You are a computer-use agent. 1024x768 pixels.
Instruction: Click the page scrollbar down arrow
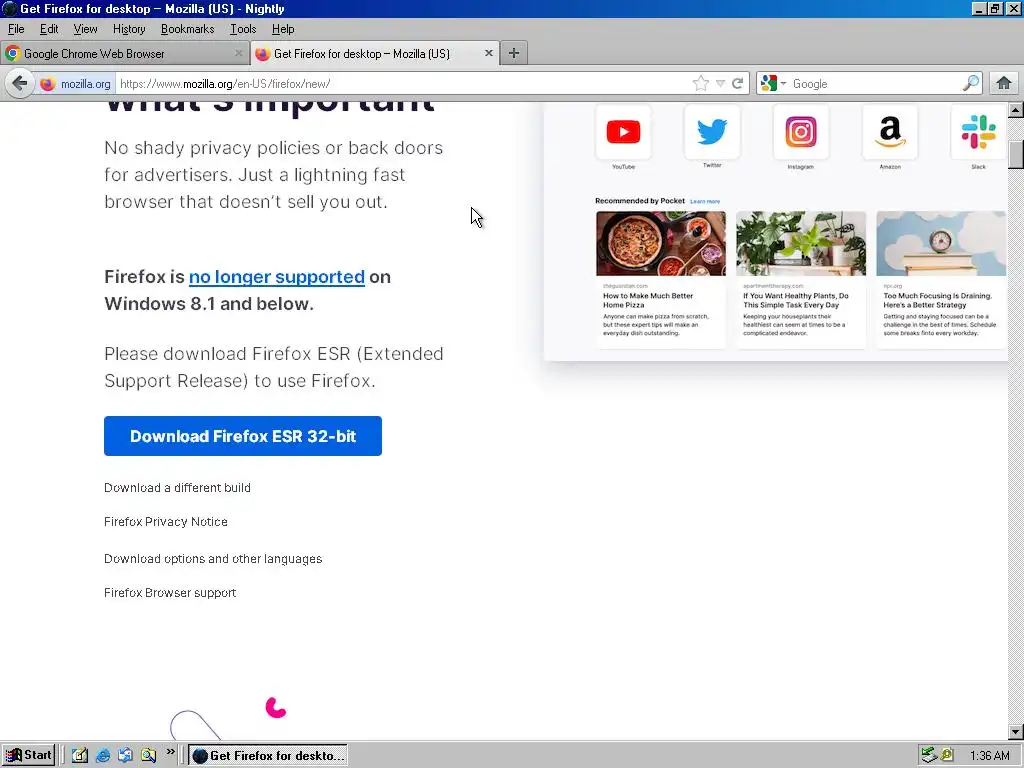1016,732
